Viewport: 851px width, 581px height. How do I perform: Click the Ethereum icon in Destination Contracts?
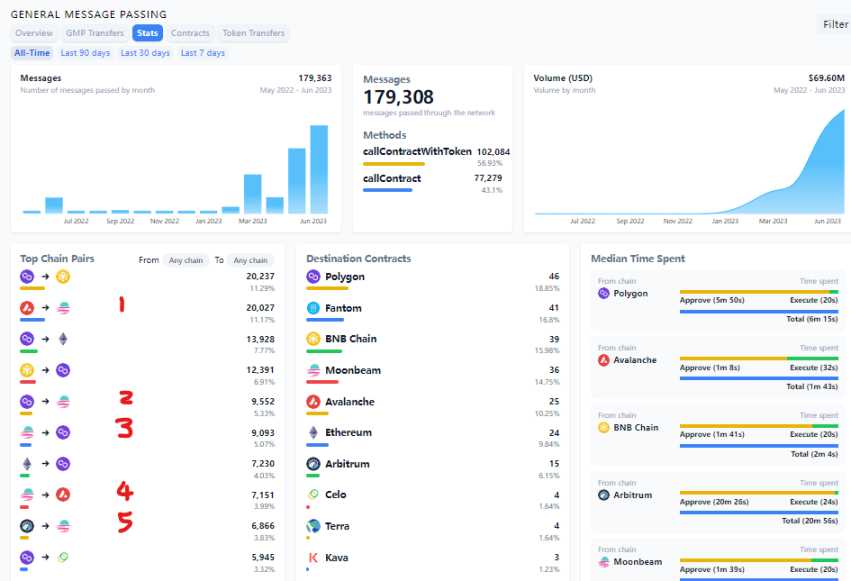313,432
